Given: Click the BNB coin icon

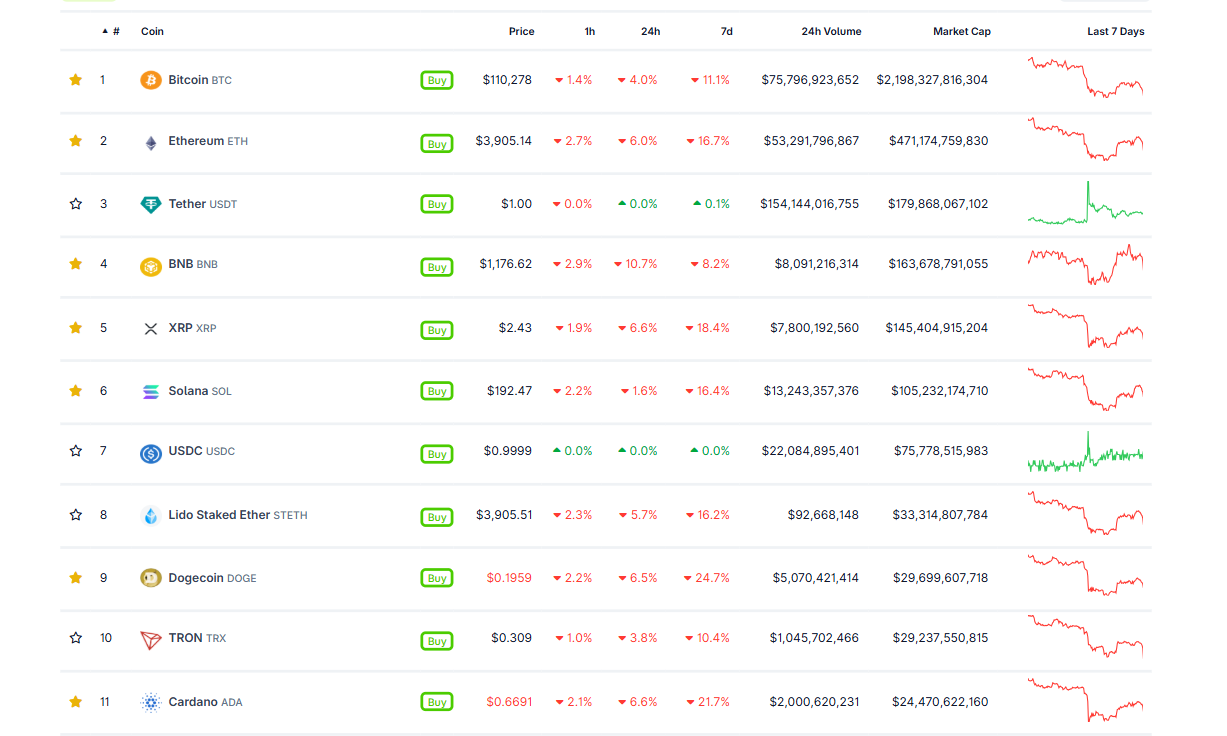Looking at the screenshot, I should tap(151, 266).
